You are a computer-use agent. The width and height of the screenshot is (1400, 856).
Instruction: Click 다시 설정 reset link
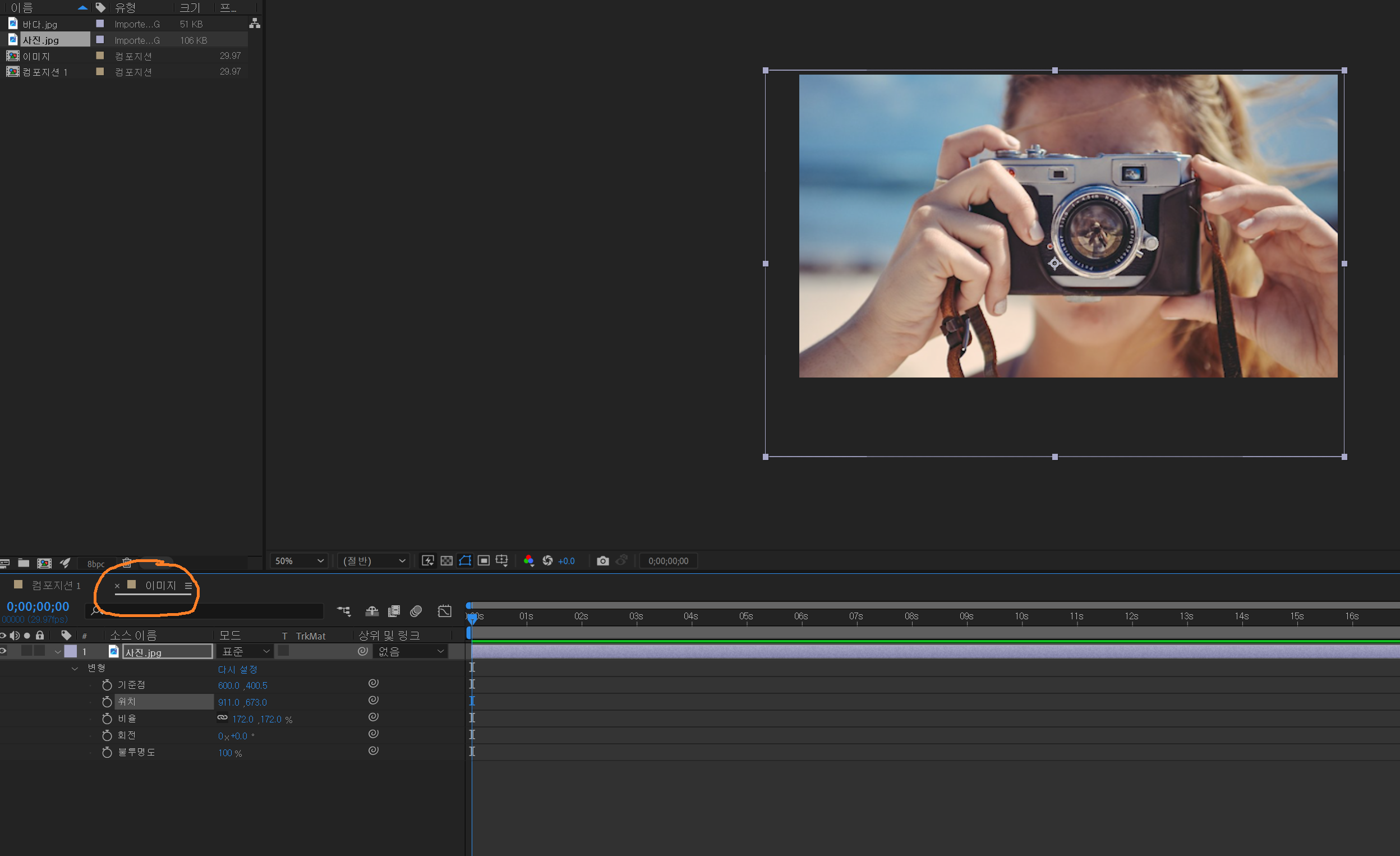tap(237, 669)
